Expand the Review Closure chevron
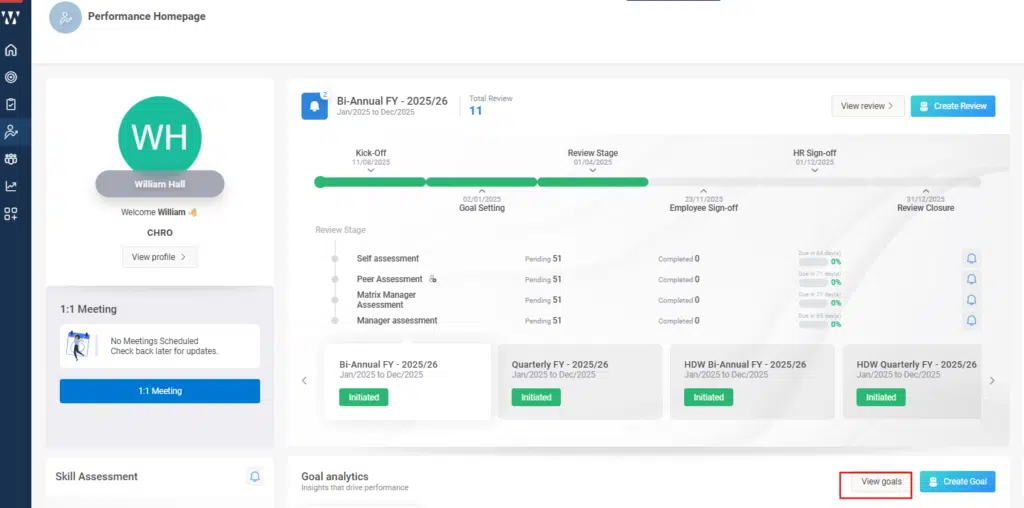Image resolution: width=1024 pixels, height=508 pixels. pos(925,191)
